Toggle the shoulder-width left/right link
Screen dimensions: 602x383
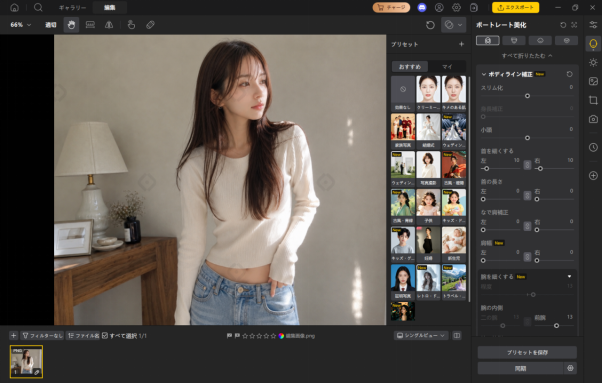pos(527,257)
